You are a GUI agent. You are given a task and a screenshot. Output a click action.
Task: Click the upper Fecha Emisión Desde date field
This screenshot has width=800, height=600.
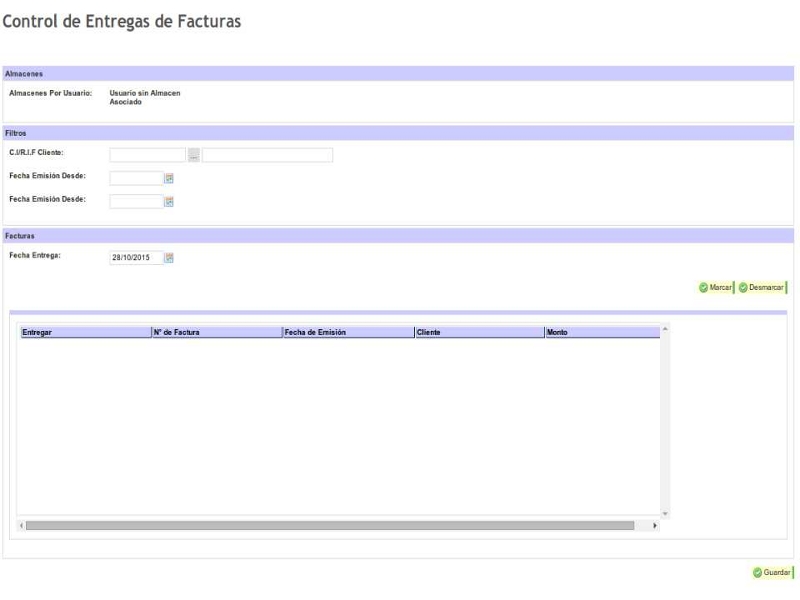coord(135,178)
